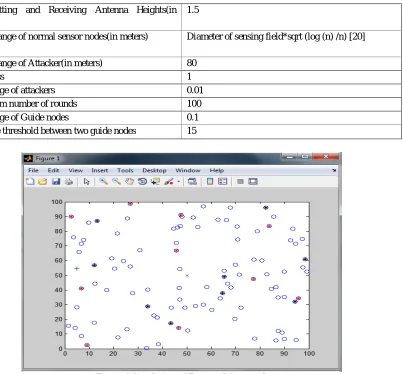Activate the Zoom In magnifier tool
The width and height of the screenshot is (403, 374).
[104, 181]
